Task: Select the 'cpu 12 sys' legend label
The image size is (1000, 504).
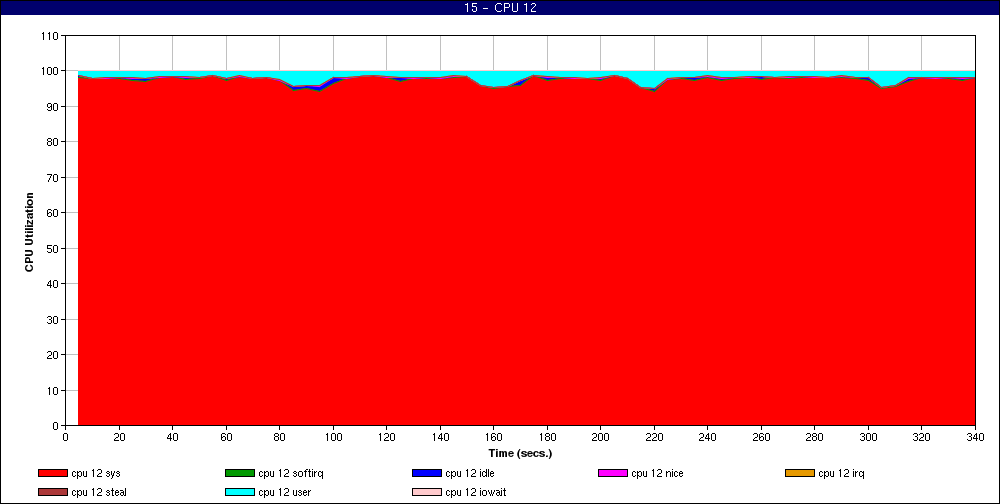Action: point(96,473)
